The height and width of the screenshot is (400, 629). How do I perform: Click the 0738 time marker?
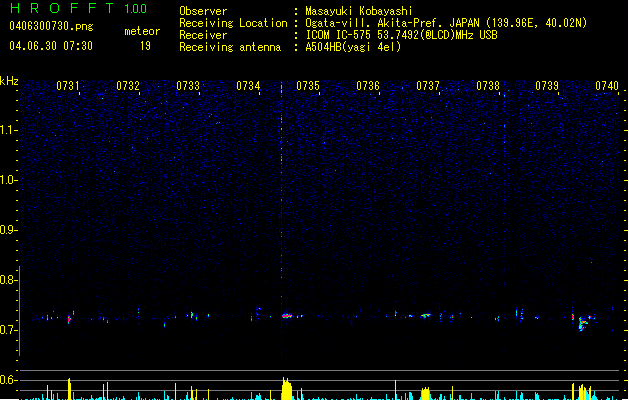tap(488, 86)
